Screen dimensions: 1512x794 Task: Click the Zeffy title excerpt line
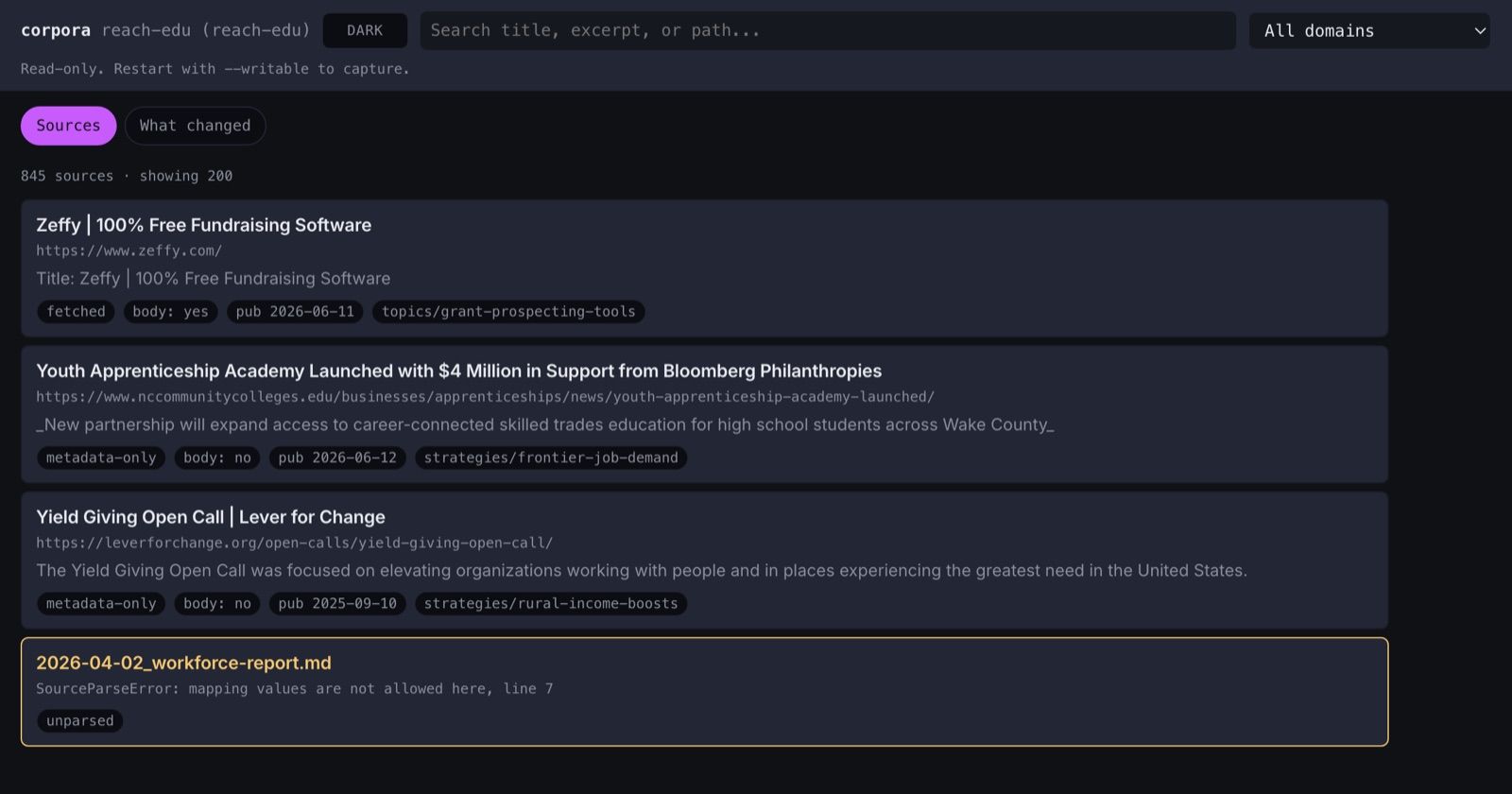coord(214,279)
